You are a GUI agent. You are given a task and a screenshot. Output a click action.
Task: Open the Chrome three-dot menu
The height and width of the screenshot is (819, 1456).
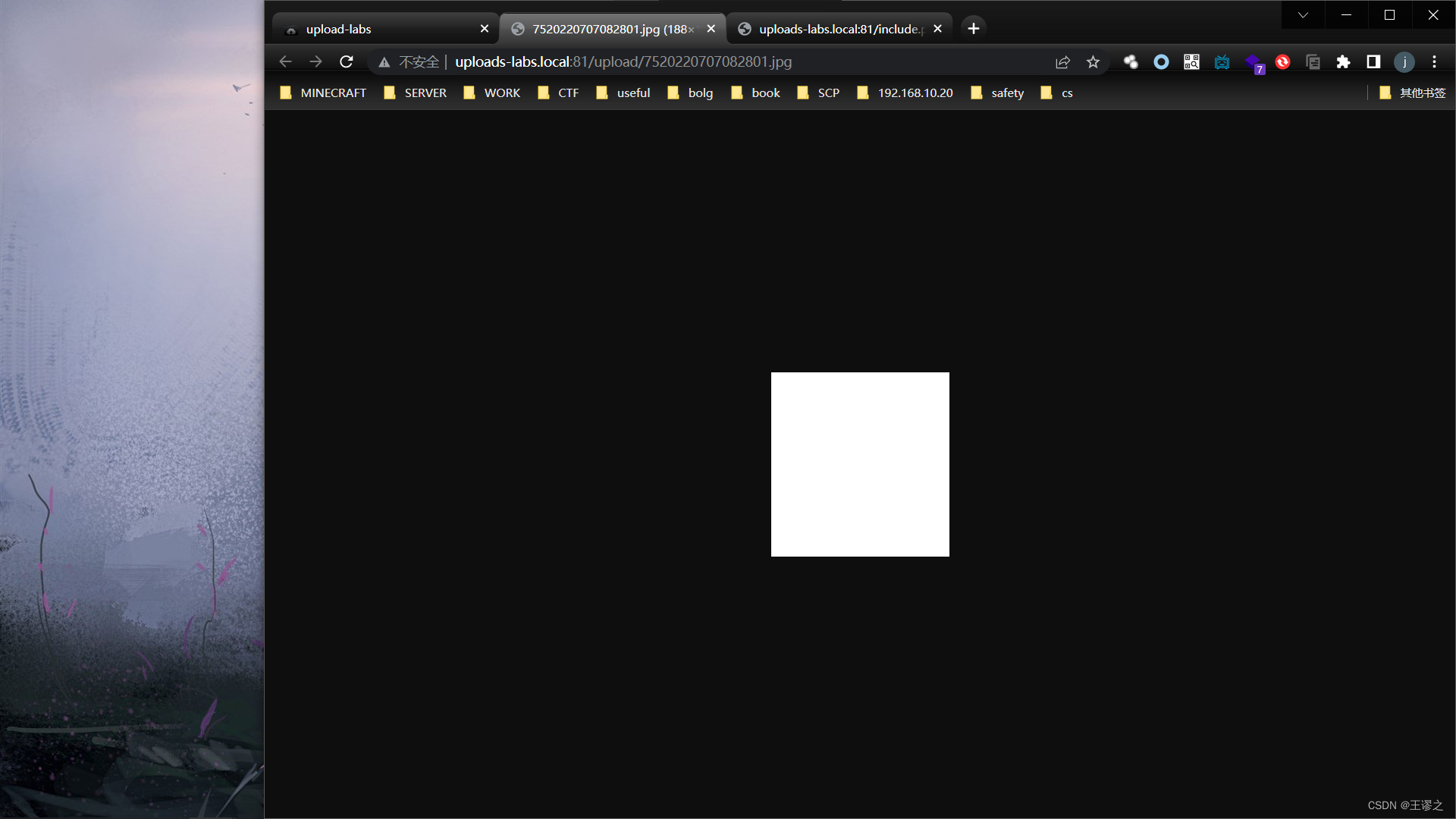[x=1434, y=62]
